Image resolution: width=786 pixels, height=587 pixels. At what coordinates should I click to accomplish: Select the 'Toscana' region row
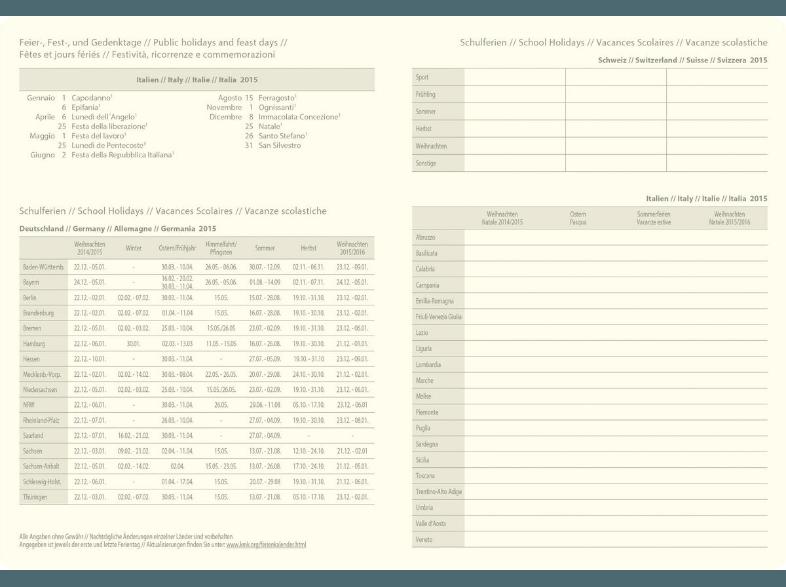pyautogui.click(x=590, y=476)
